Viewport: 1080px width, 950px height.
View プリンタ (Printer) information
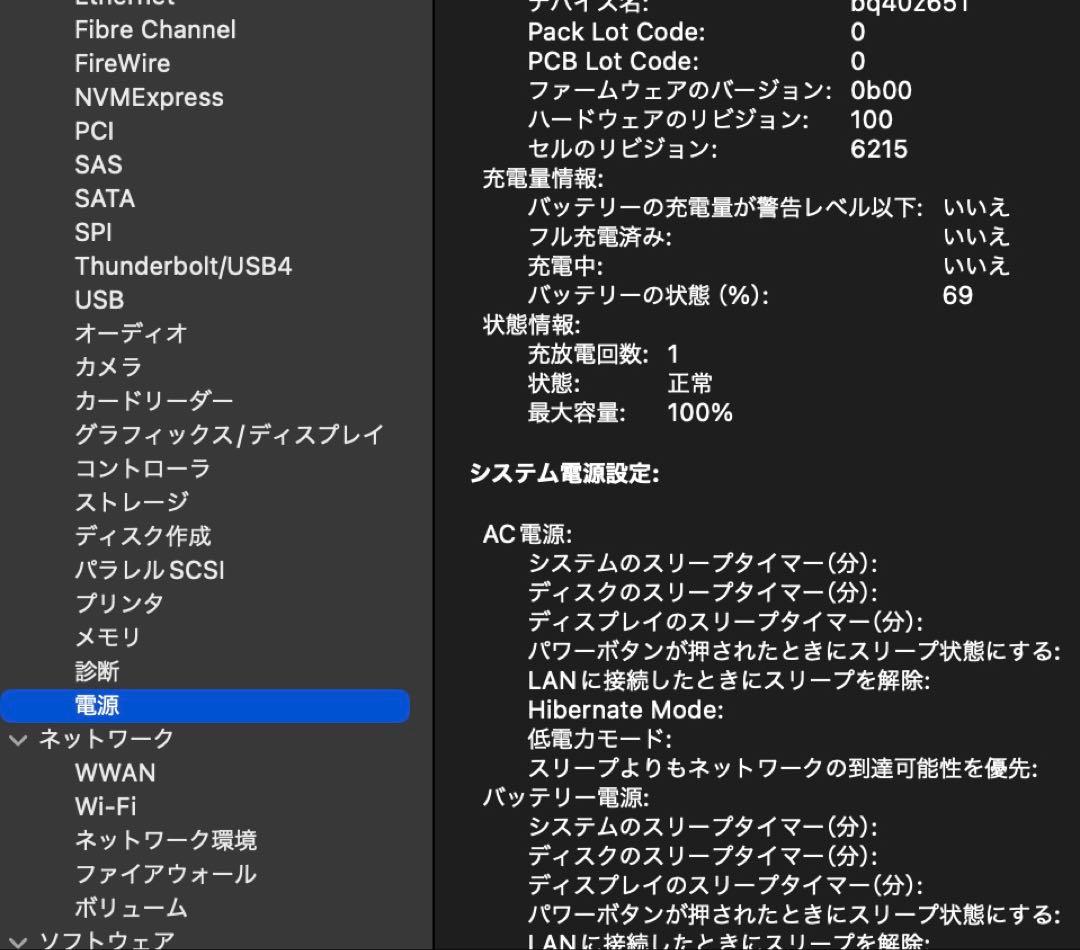tap(120, 603)
